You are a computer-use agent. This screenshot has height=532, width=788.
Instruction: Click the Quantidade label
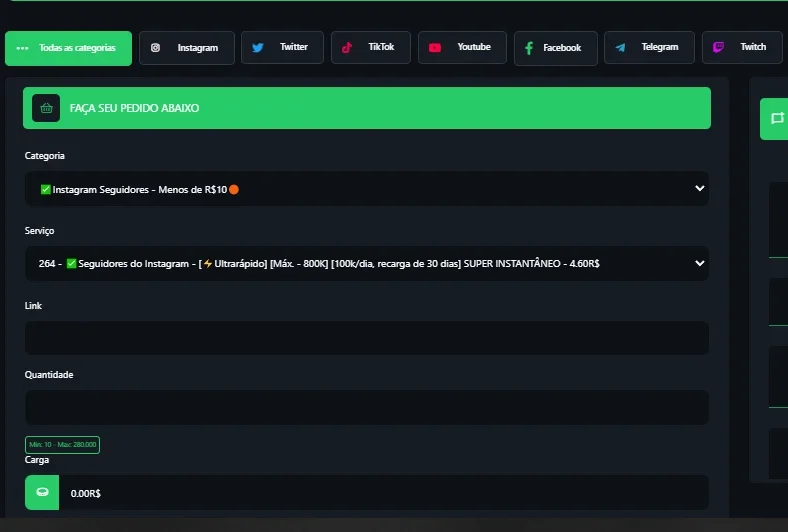(49, 375)
